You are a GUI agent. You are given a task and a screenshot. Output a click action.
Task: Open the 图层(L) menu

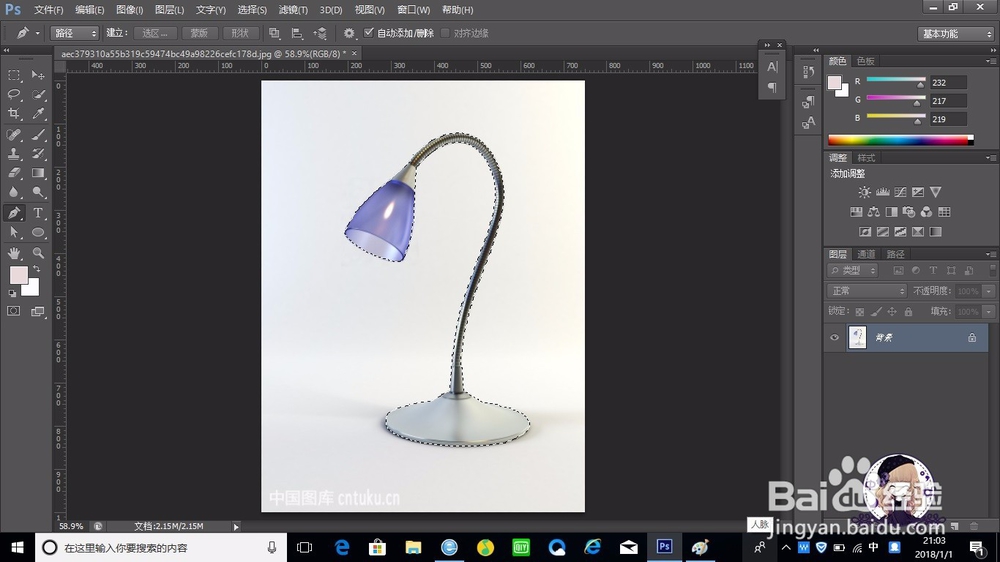pos(169,10)
